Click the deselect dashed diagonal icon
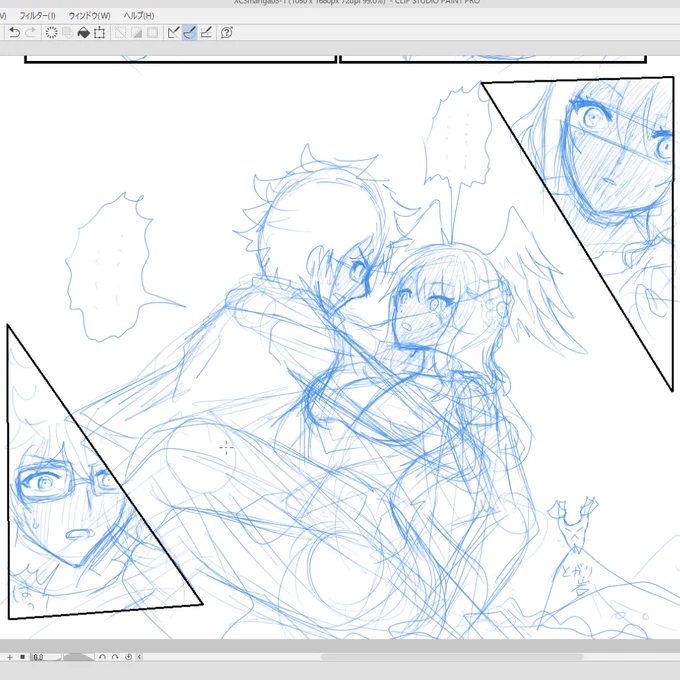The width and height of the screenshot is (680, 680). pyautogui.click(x=120, y=33)
